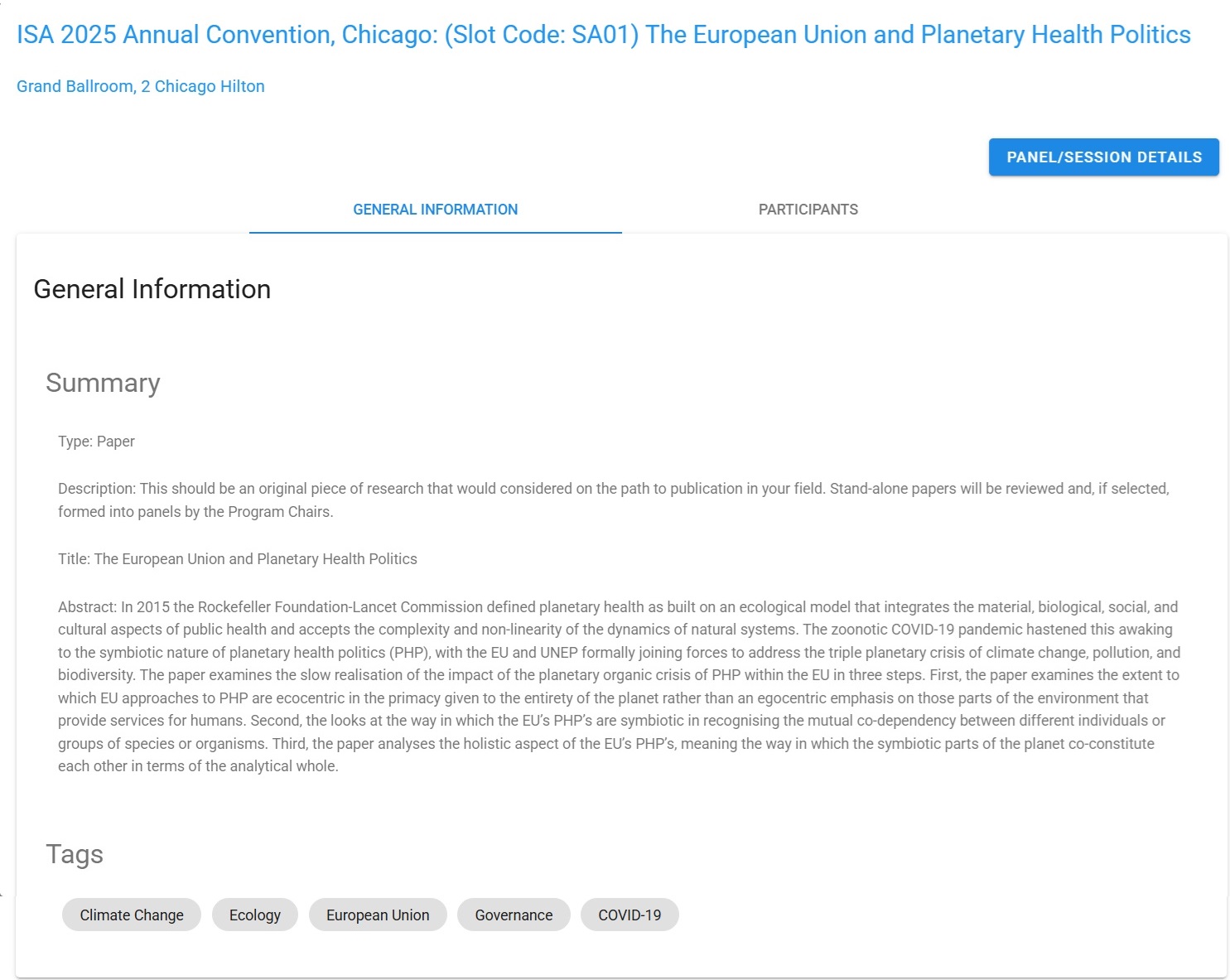1230x980 pixels.
Task: Select the Ecology tag chip
Action: (x=255, y=915)
